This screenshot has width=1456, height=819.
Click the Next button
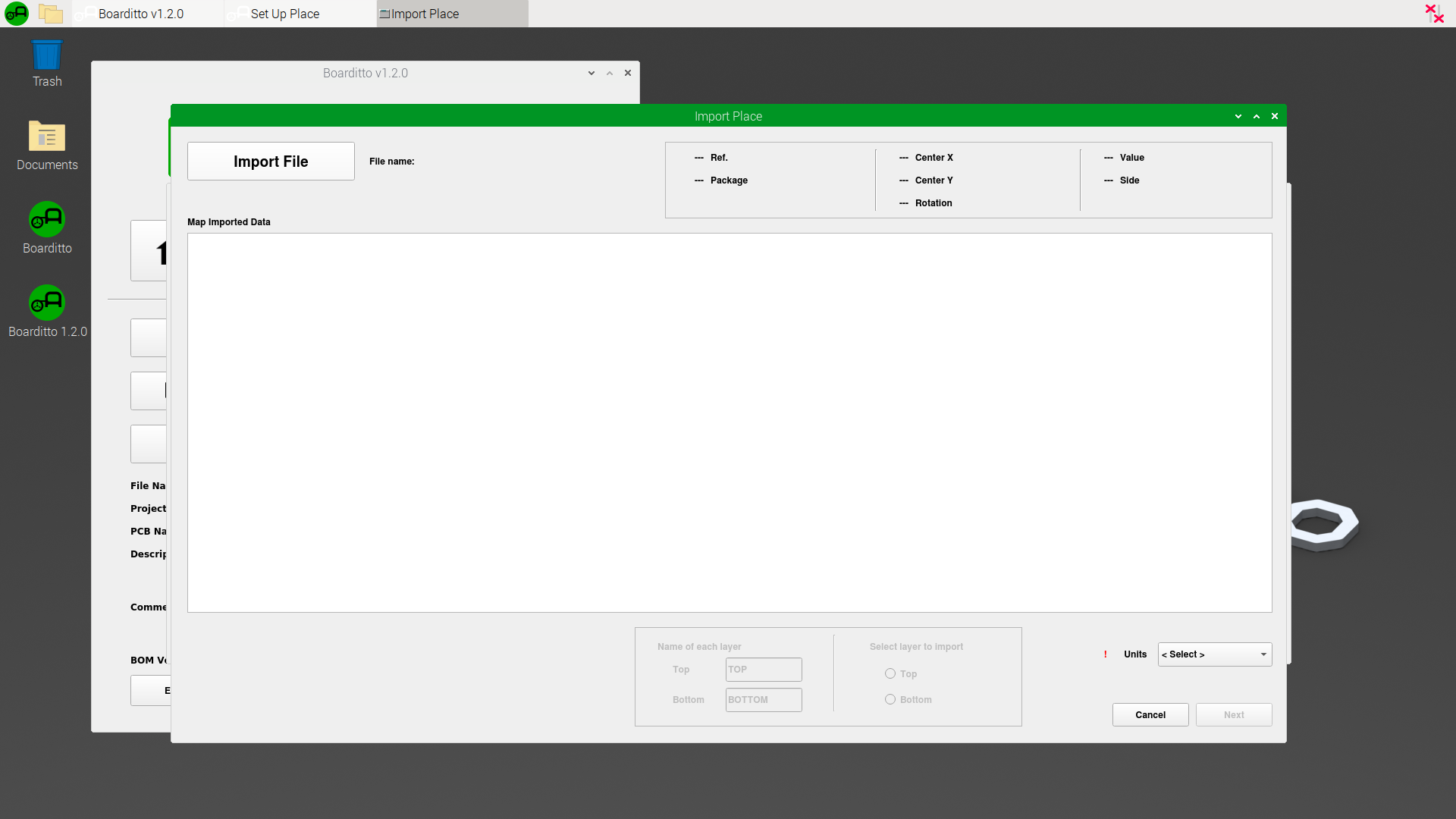[x=1233, y=715]
